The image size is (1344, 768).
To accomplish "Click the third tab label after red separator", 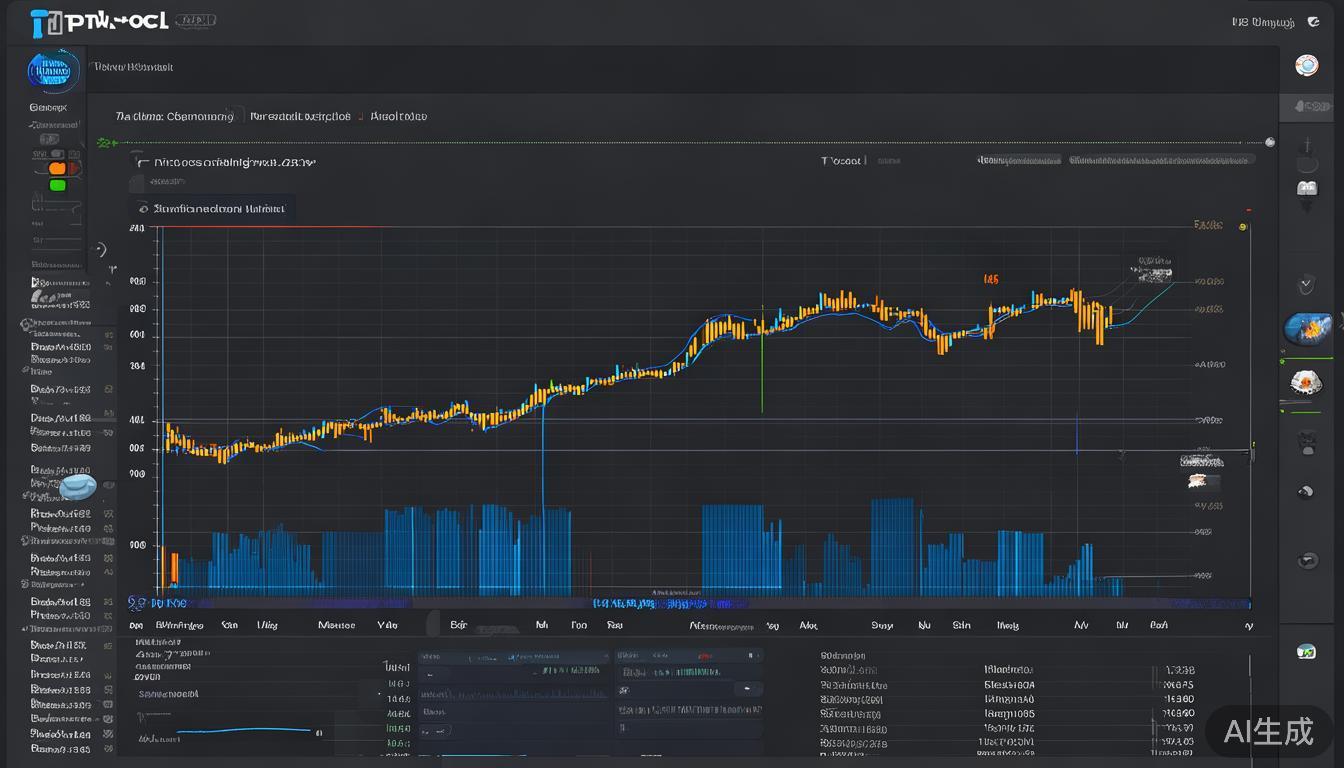I will point(398,116).
